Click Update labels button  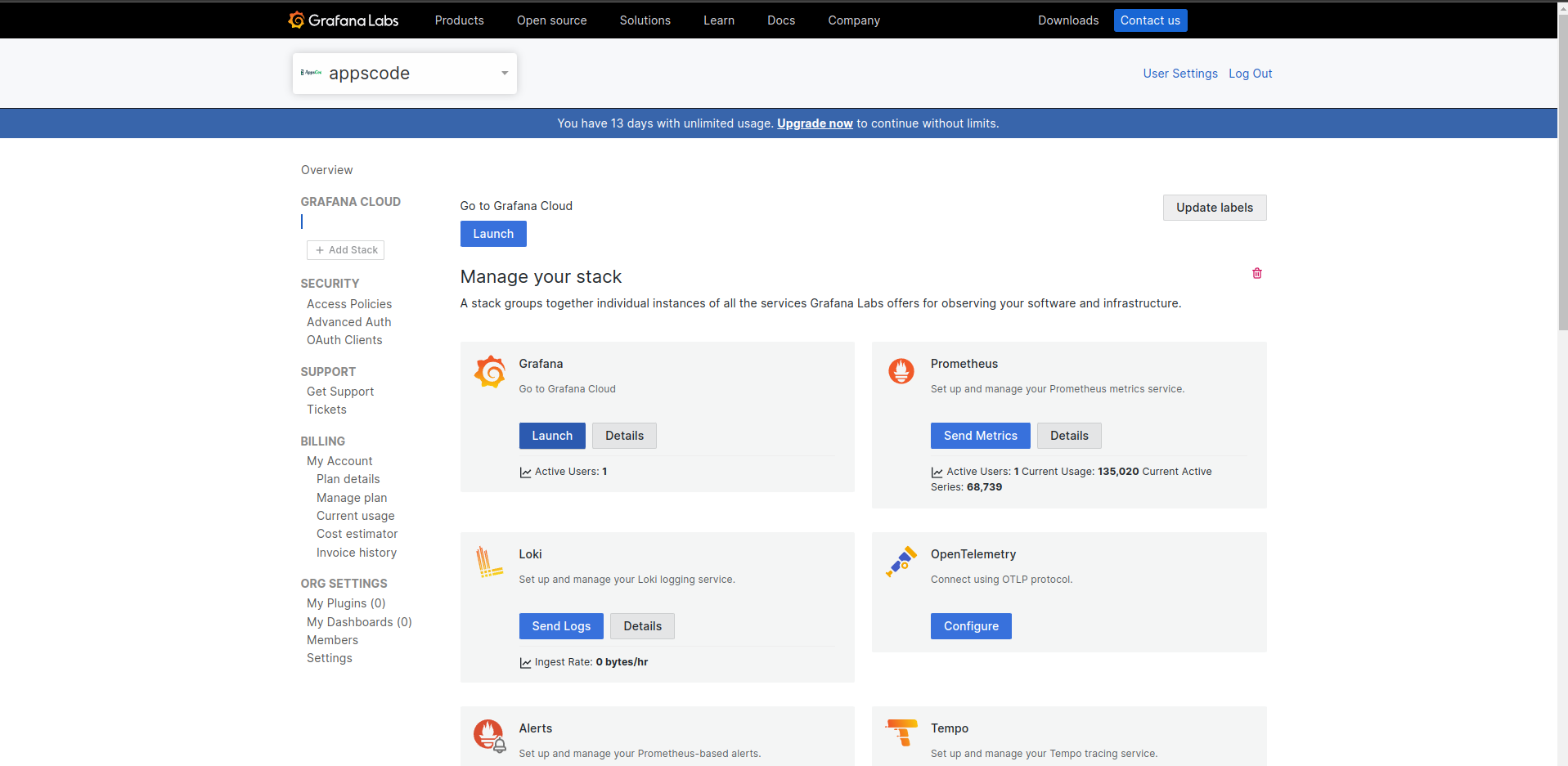pos(1214,208)
